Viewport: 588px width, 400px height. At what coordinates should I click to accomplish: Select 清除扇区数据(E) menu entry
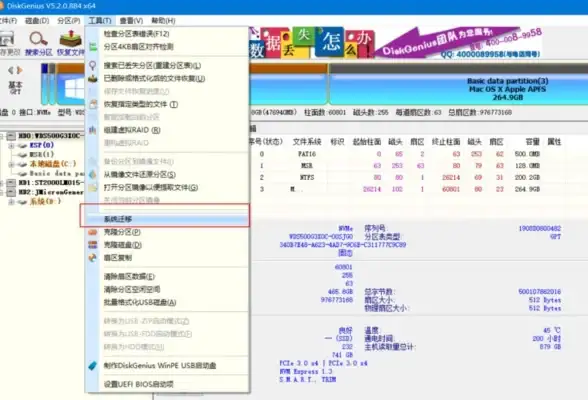pos(167,277)
